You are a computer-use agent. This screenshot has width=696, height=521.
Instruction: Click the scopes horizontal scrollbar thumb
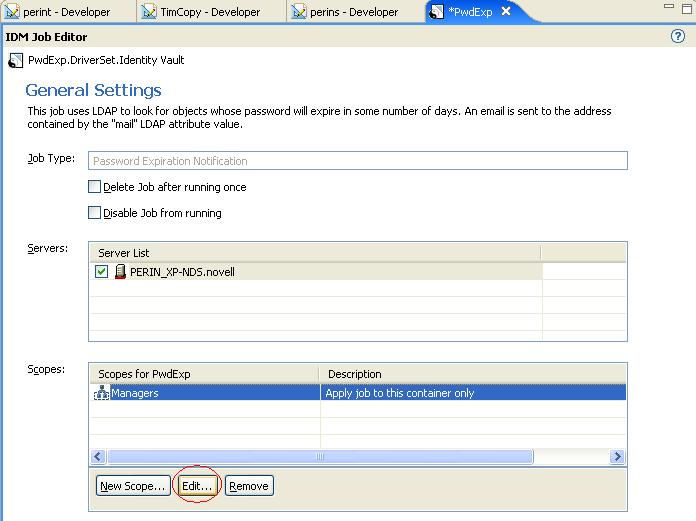[x=320, y=456]
